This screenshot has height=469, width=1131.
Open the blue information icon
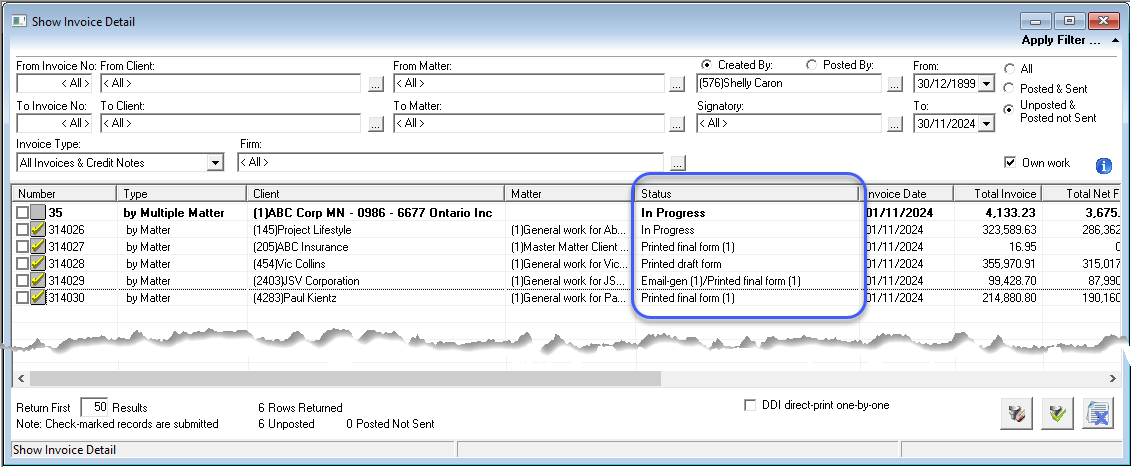[1104, 166]
